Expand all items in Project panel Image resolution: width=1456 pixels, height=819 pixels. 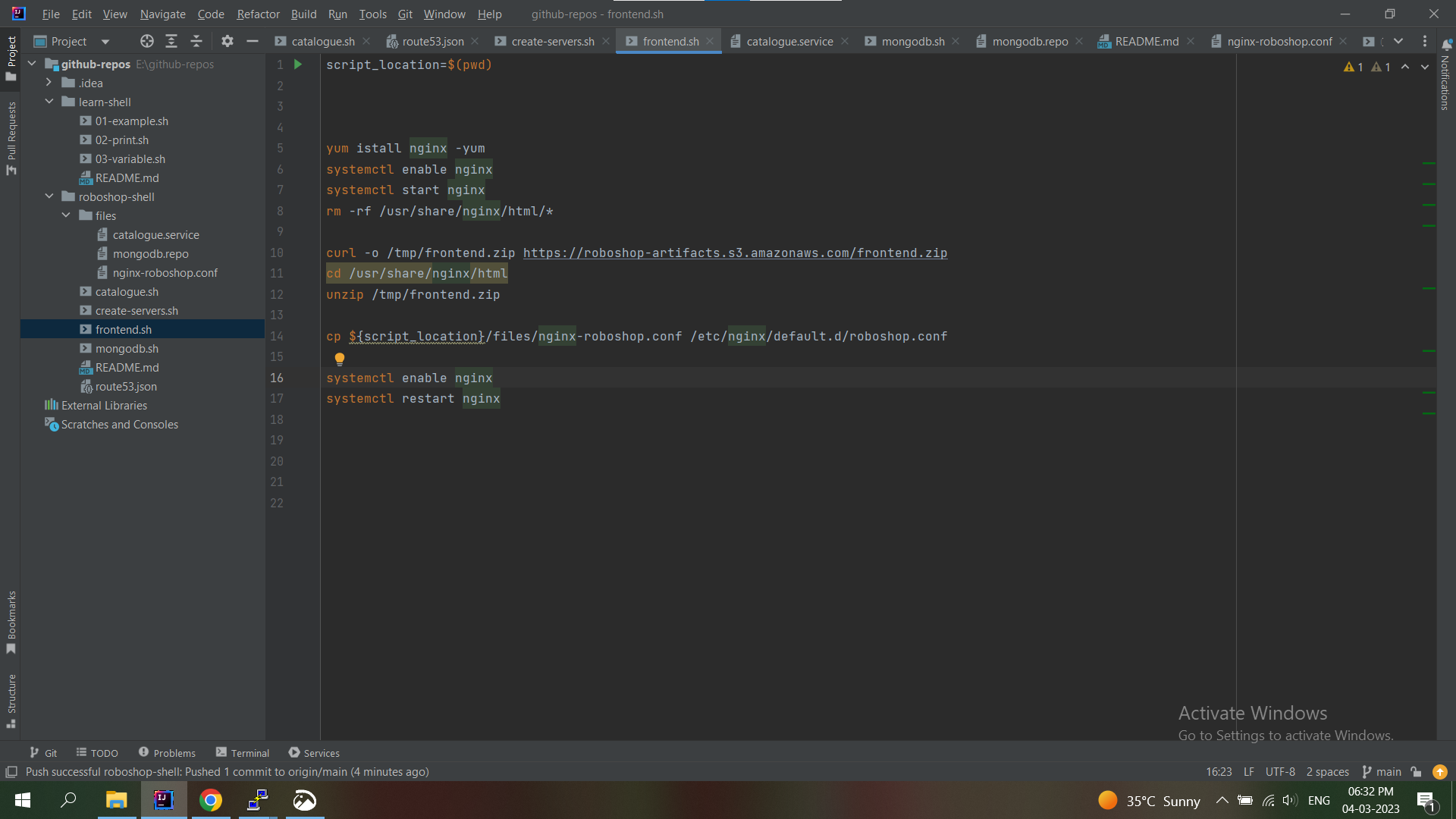click(x=171, y=42)
